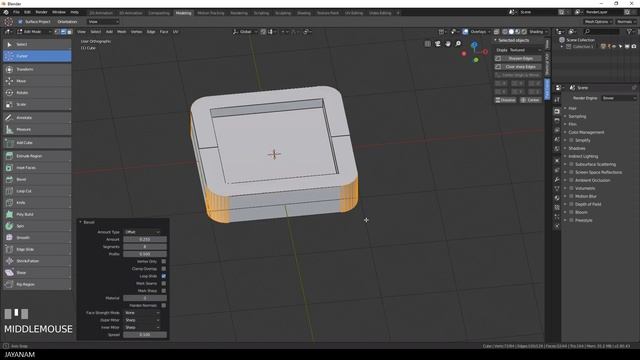Screen dimensions: 640x360
Task: Click the Clear sharp Edges button
Action: [x=518, y=67]
